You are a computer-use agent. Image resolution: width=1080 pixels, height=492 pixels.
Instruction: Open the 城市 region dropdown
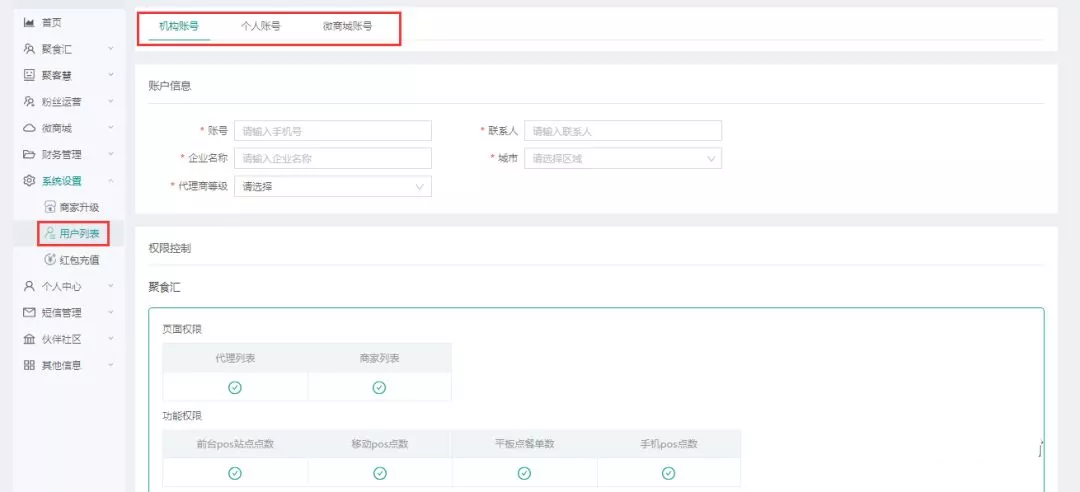pyautogui.click(x=622, y=158)
